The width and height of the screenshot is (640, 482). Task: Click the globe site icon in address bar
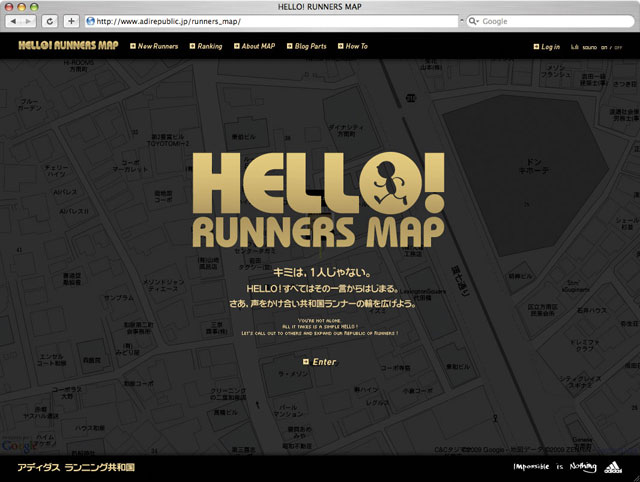pos(91,21)
